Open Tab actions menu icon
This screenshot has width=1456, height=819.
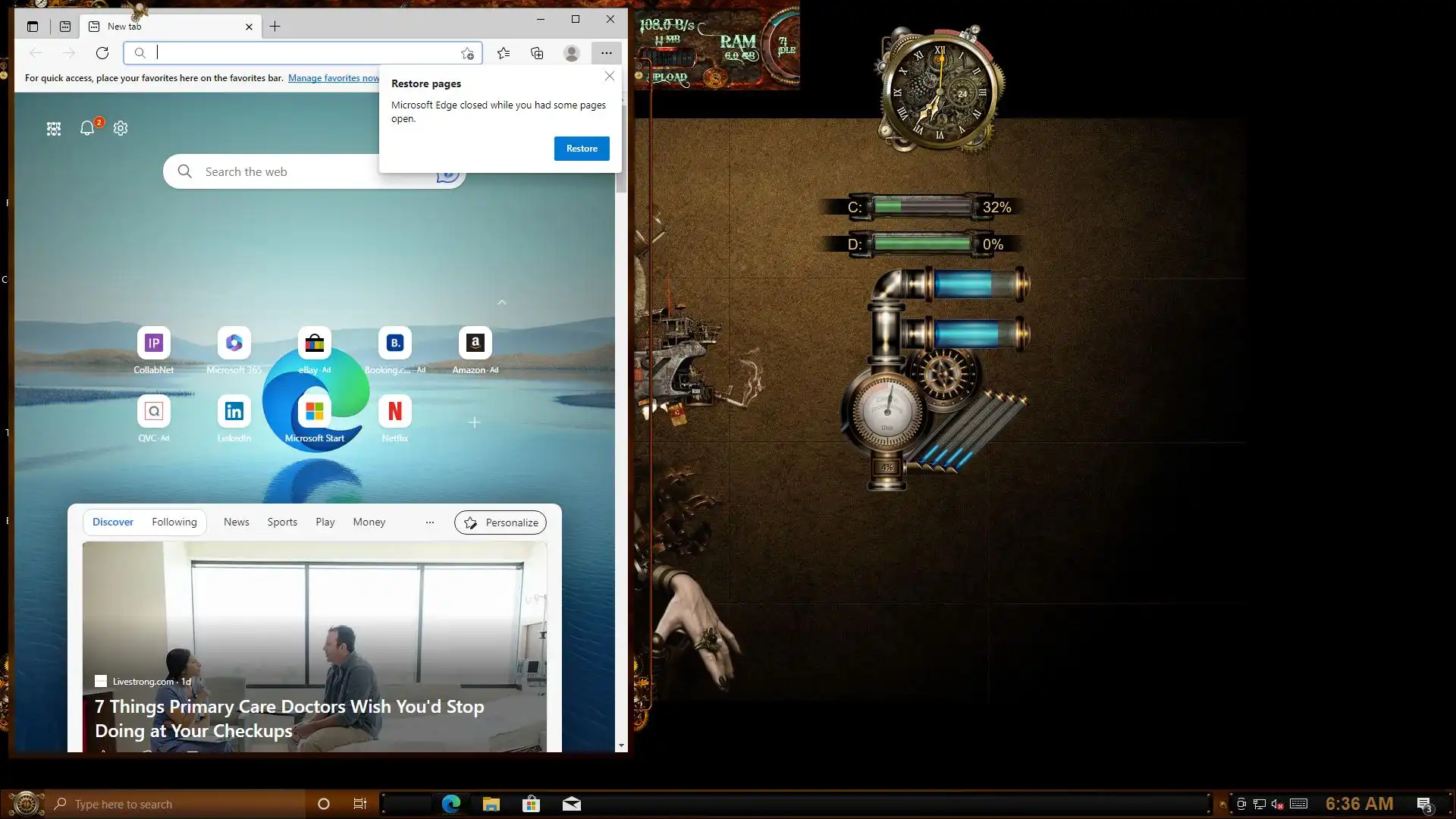pyautogui.click(x=33, y=27)
